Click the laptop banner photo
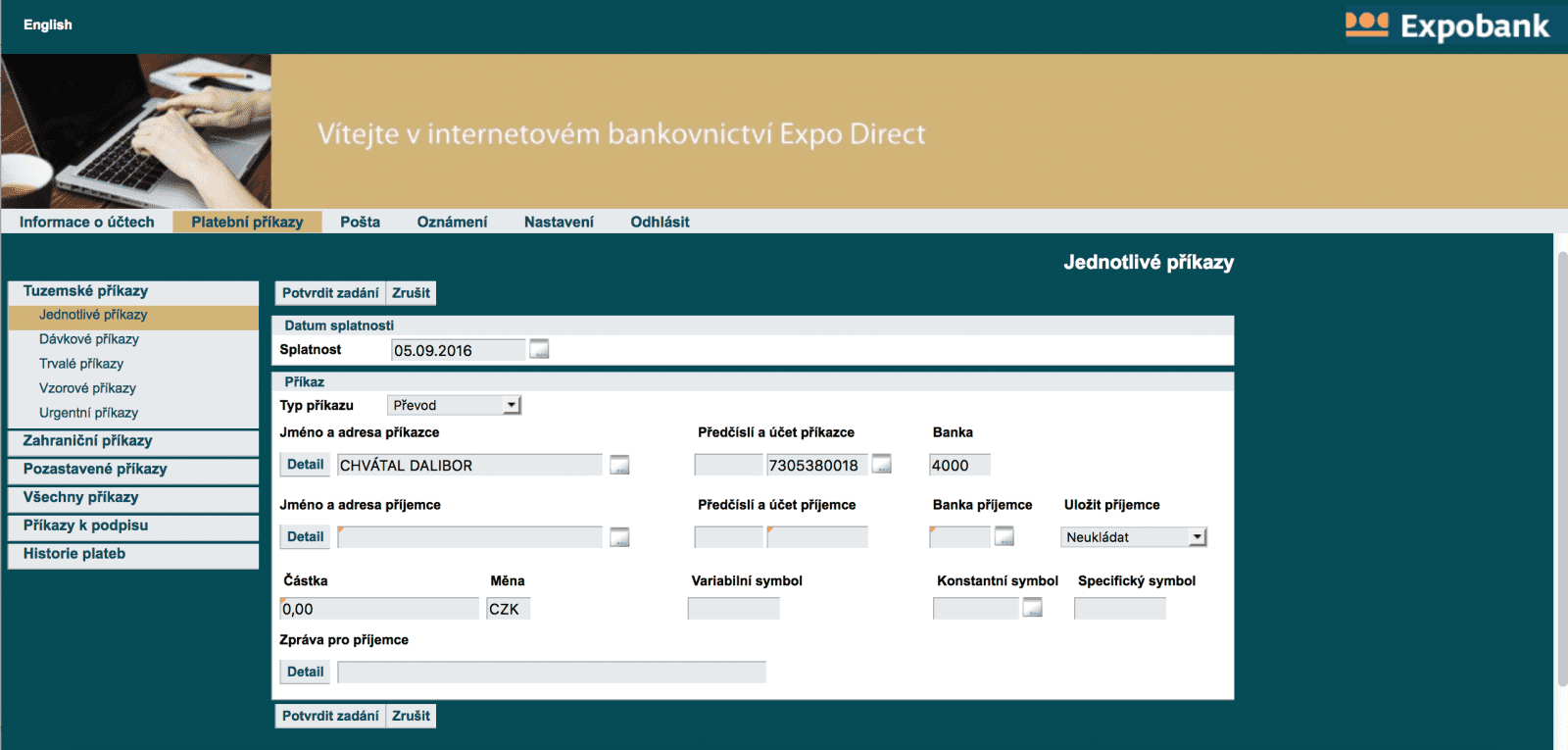 pos(136,130)
